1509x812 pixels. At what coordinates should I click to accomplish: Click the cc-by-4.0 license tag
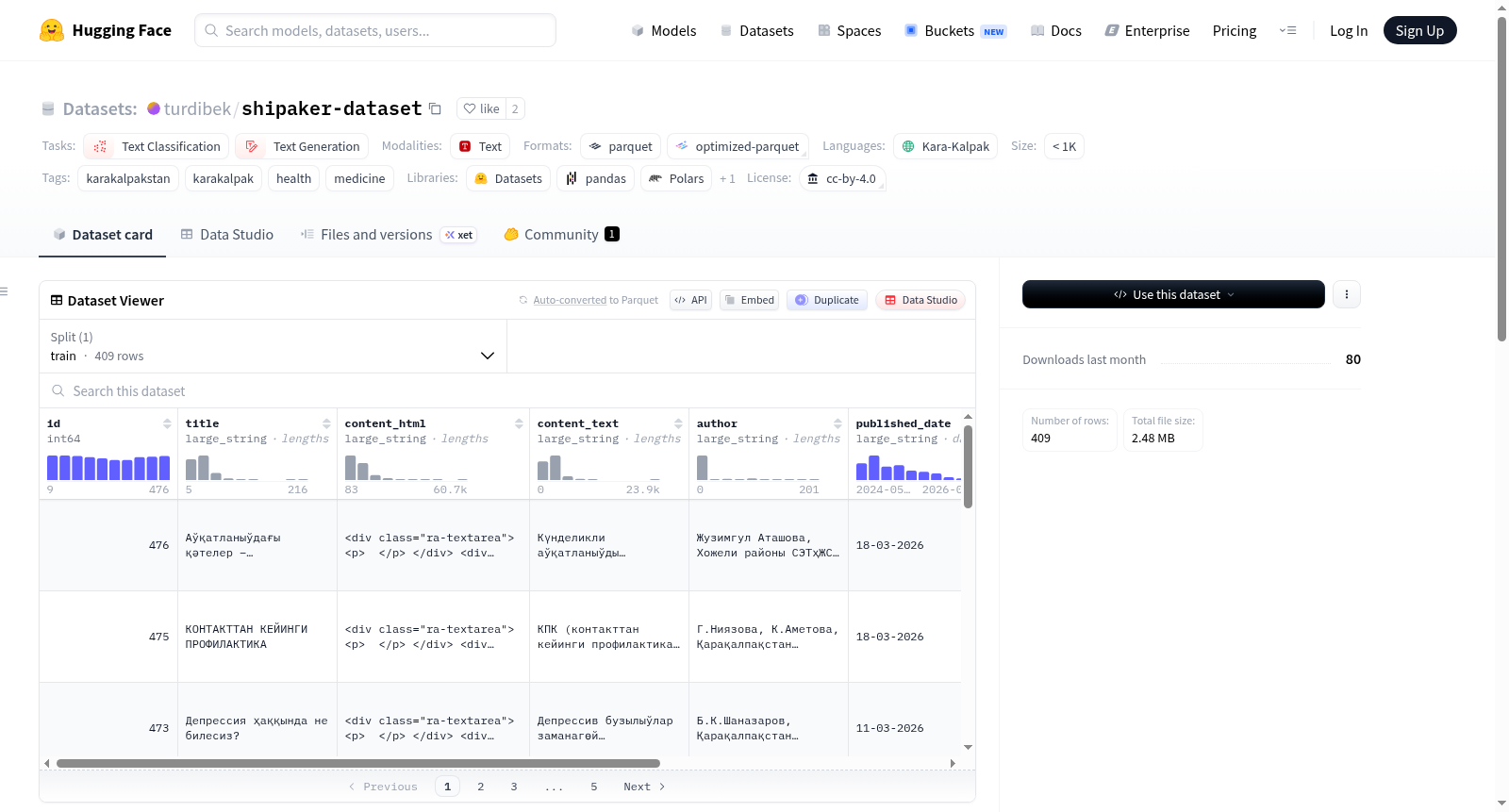click(841, 178)
